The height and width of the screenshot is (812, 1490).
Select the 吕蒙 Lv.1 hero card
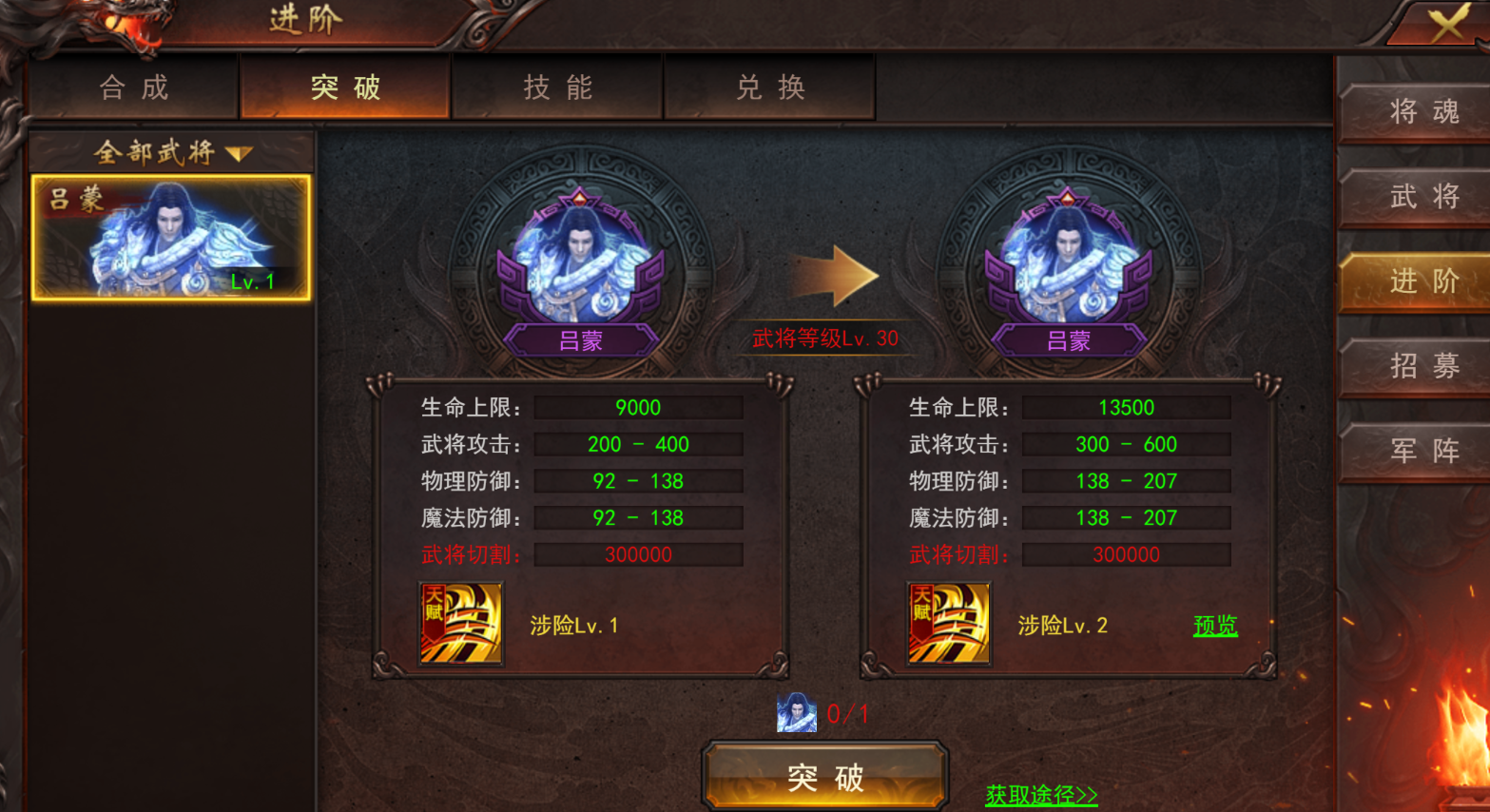[171, 238]
